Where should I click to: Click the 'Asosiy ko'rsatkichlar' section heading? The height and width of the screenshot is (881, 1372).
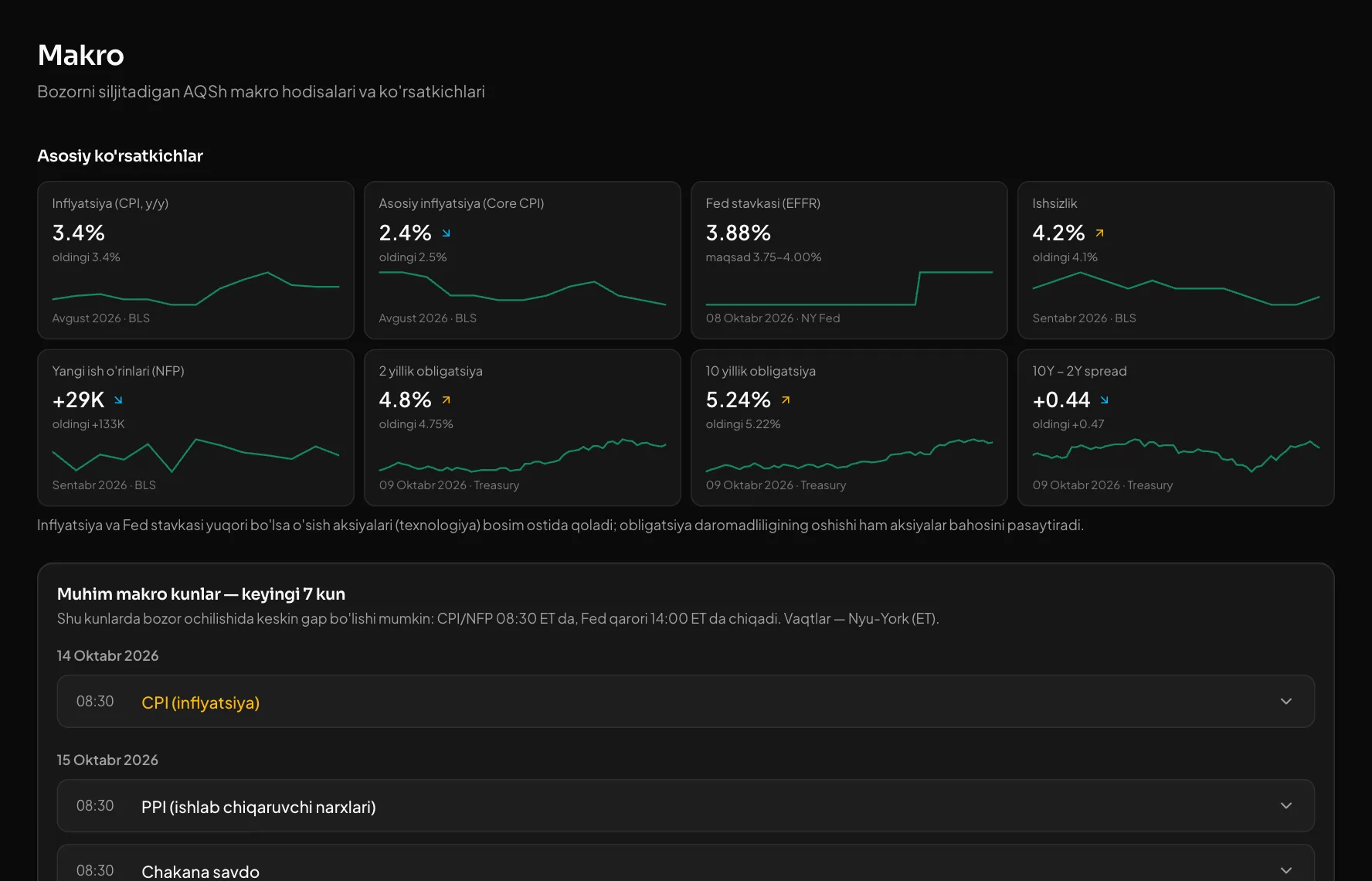[120, 156]
